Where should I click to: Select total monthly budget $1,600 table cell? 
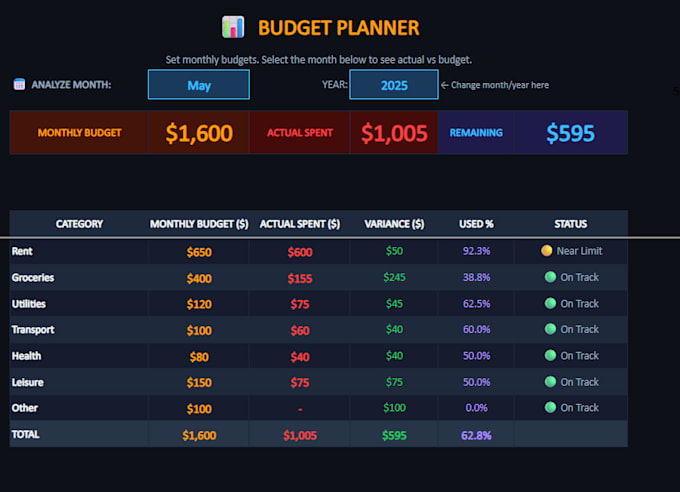click(199, 435)
